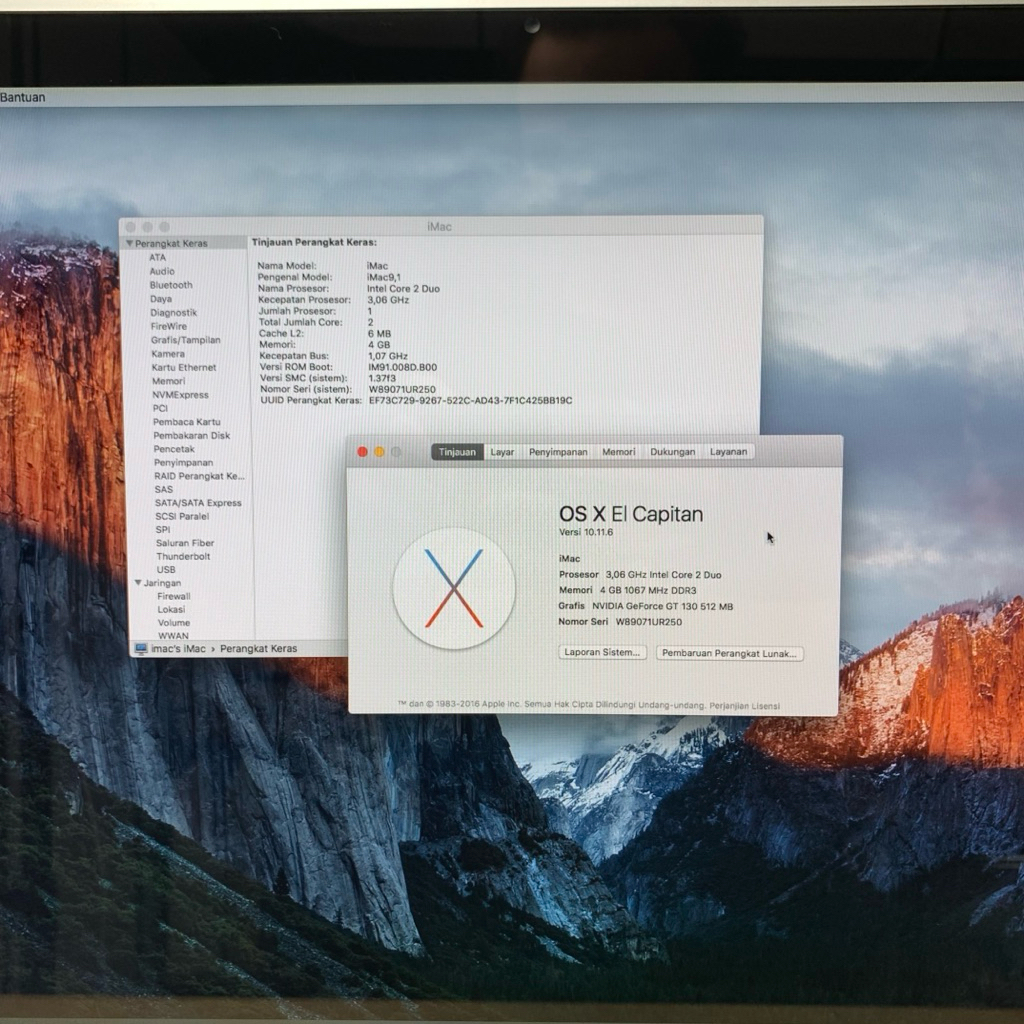Select WWAN under Jaringan
This screenshot has height=1024, width=1024.
point(174,635)
